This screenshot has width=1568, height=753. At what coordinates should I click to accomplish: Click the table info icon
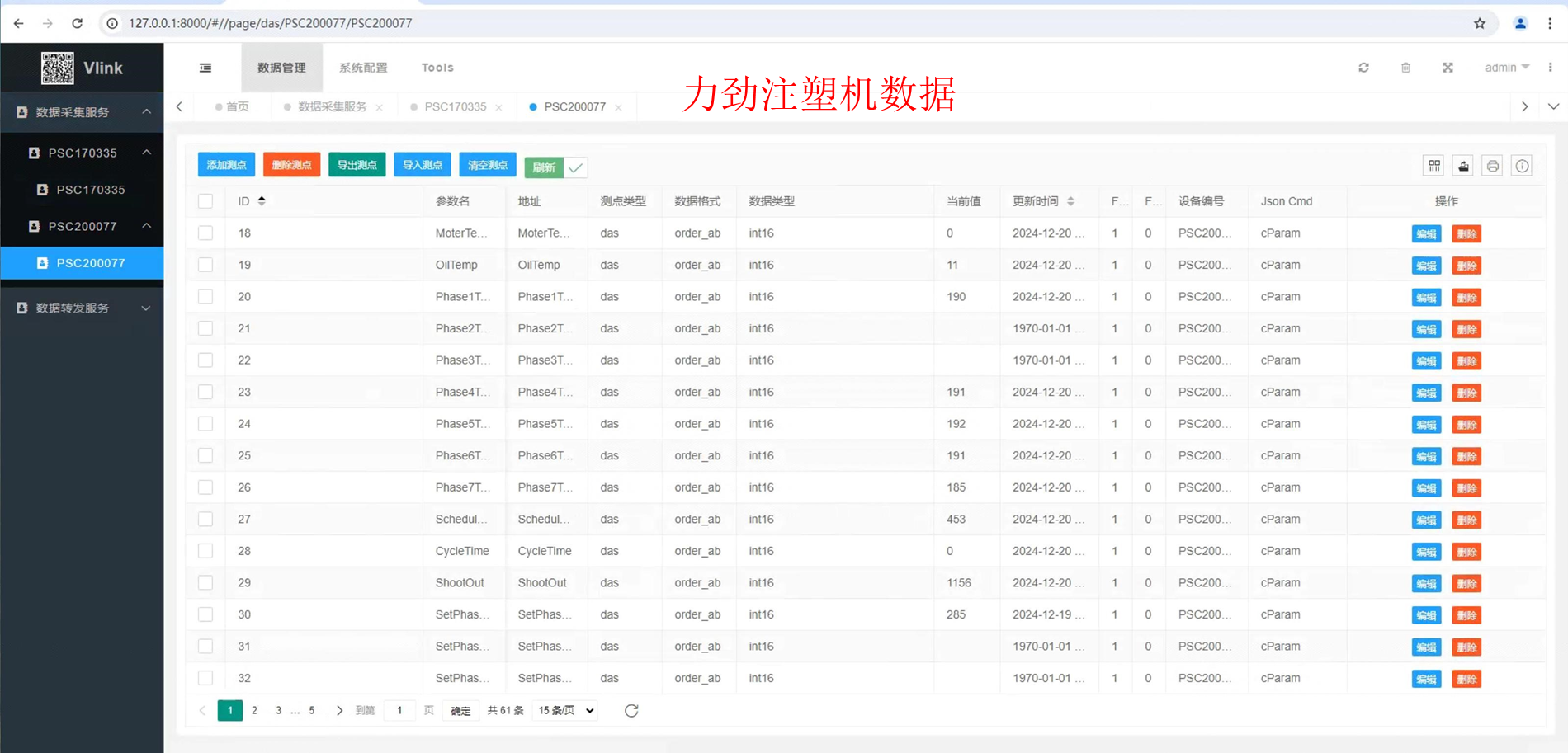(1522, 166)
